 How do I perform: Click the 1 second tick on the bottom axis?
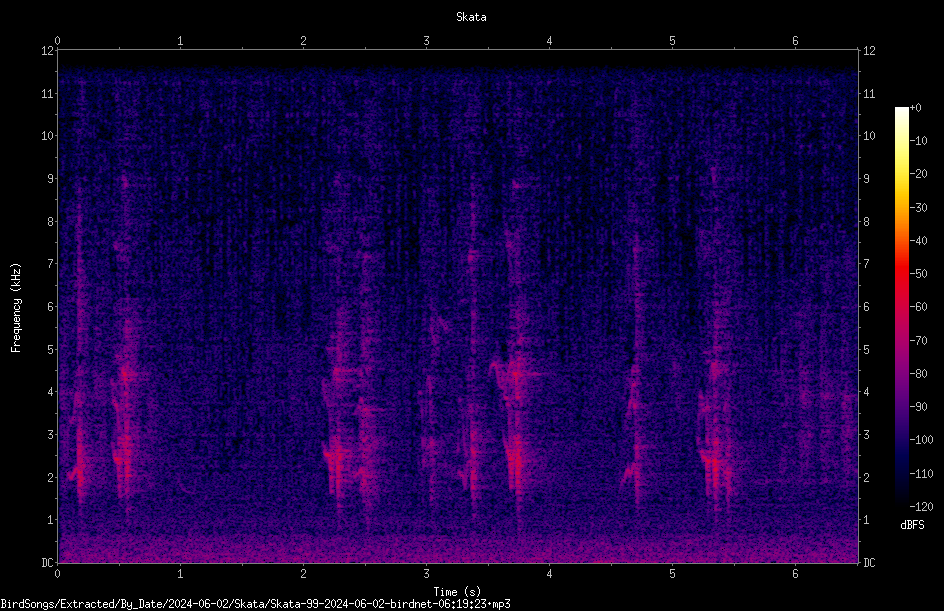tap(180, 574)
